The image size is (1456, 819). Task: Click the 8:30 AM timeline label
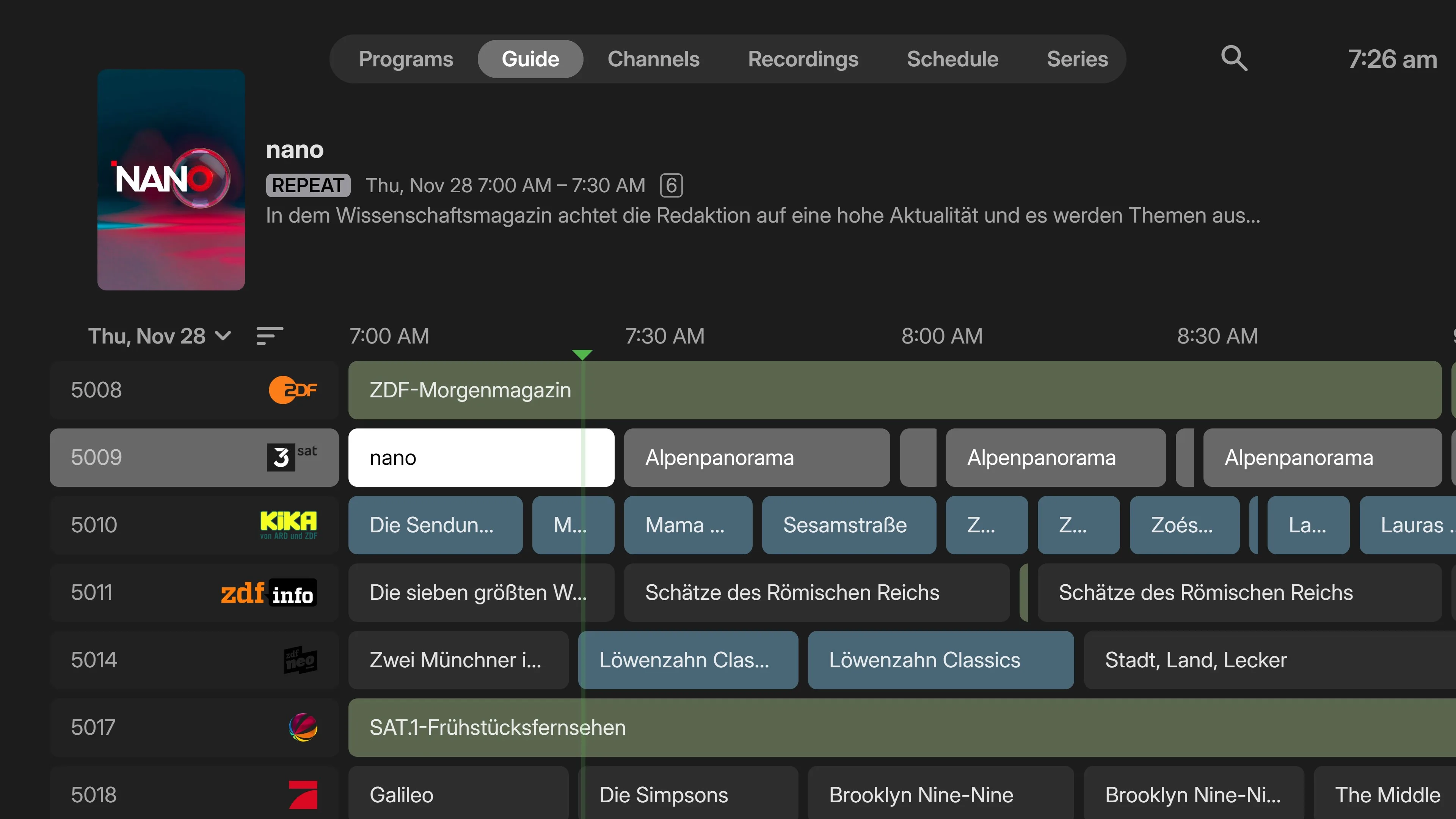[x=1218, y=336]
